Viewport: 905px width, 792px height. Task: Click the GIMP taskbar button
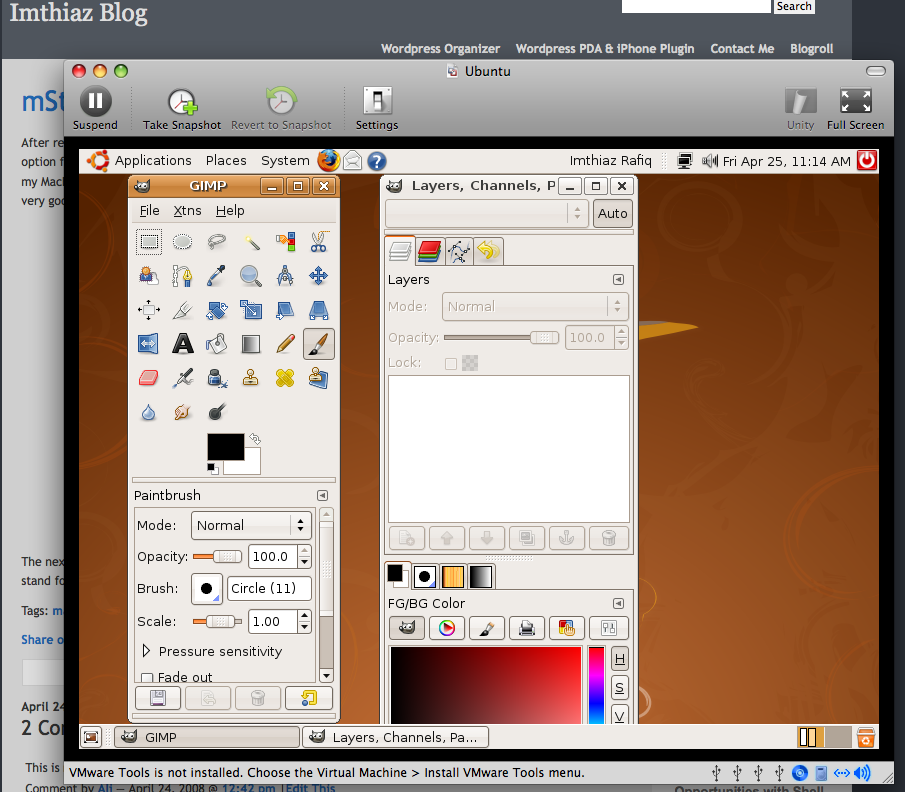(x=207, y=737)
